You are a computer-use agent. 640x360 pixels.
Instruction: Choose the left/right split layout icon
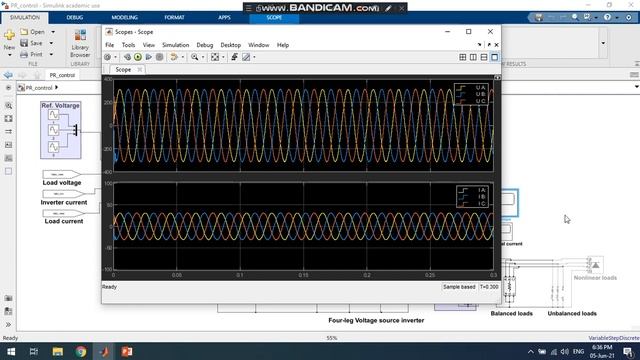pyautogui.click(x=473, y=57)
